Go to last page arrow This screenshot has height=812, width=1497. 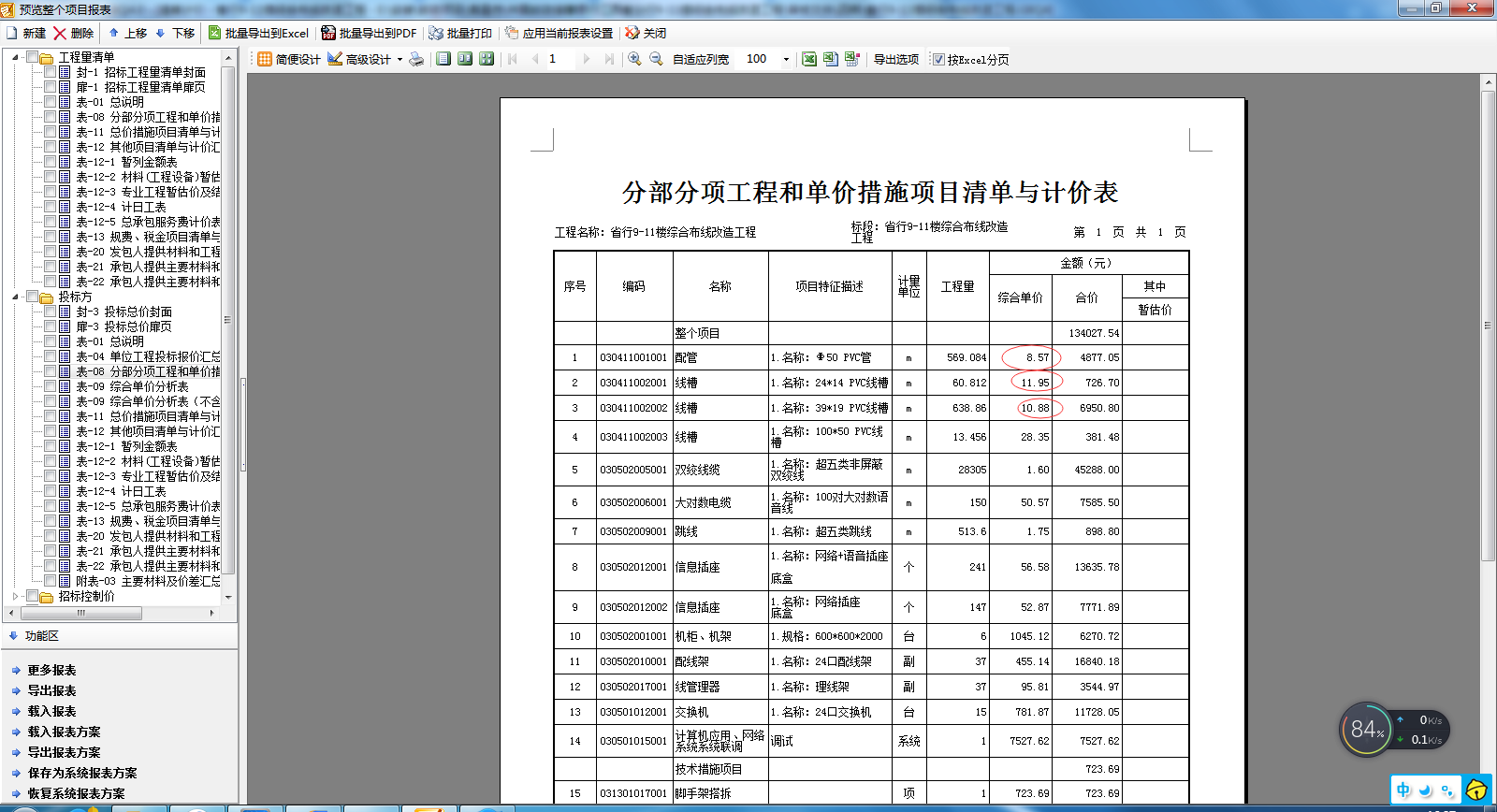609,59
